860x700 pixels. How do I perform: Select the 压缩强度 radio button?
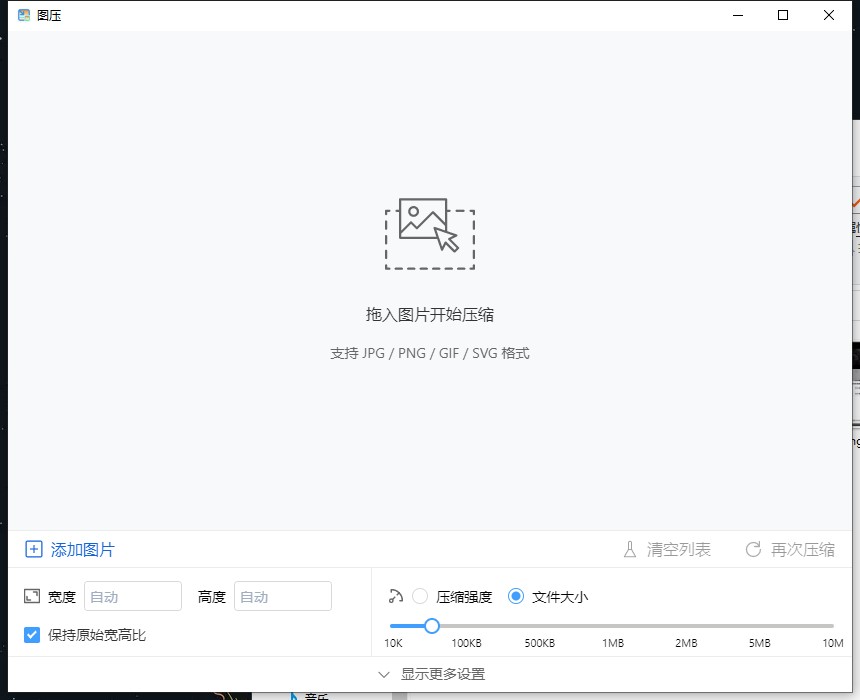[420, 596]
